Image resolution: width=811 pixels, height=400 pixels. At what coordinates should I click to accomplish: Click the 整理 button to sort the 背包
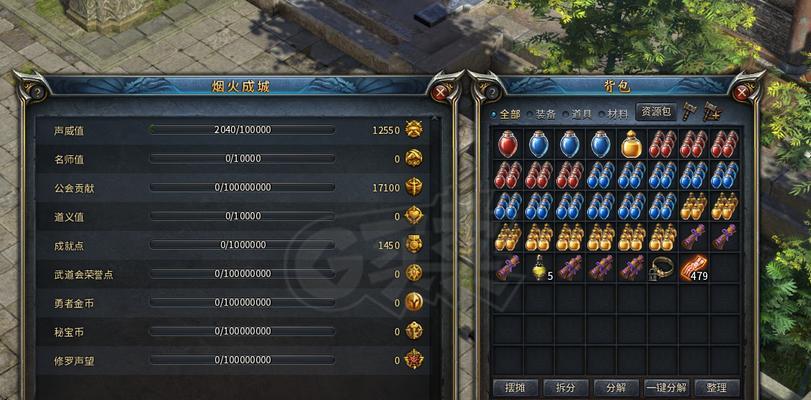pyautogui.click(x=717, y=388)
